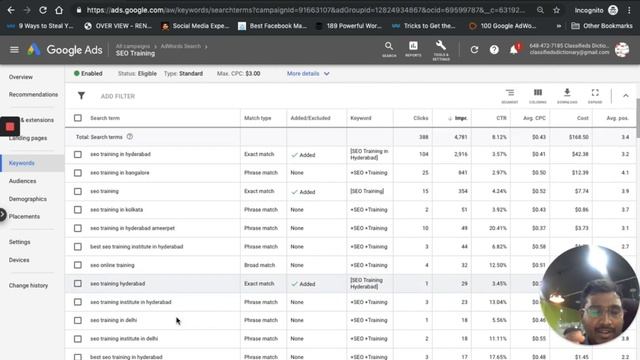Open the Segment tool icon
Screen dimensions: 640x360
coord(510,96)
